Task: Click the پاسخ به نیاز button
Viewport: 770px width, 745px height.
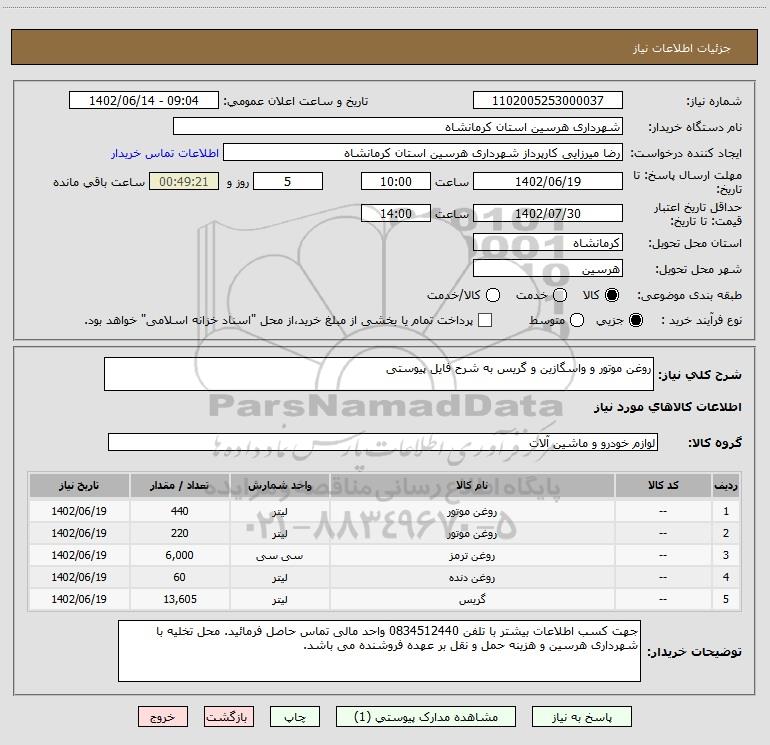Action: click(x=582, y=717)
